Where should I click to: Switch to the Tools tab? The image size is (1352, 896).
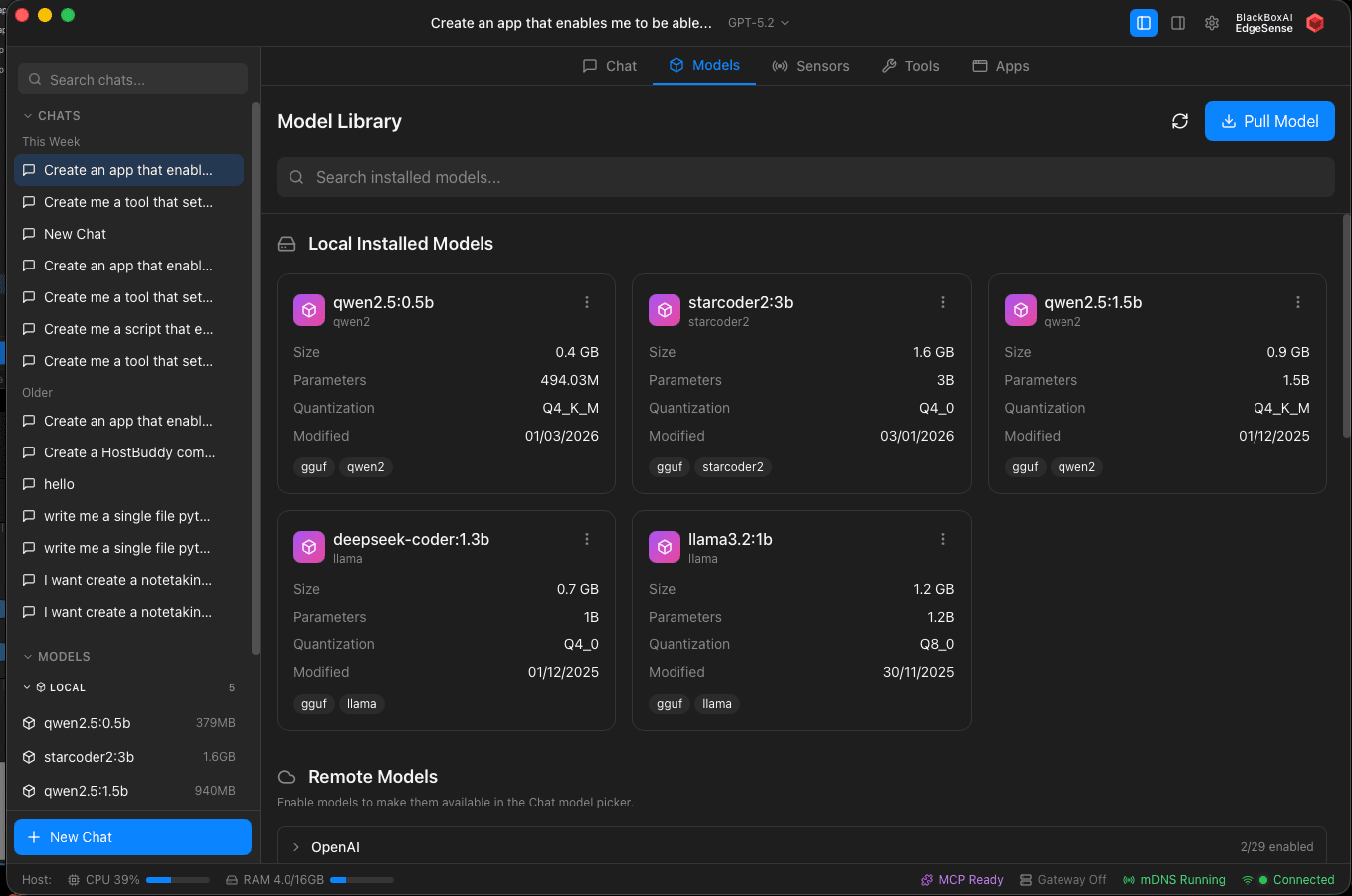[910, 66]
